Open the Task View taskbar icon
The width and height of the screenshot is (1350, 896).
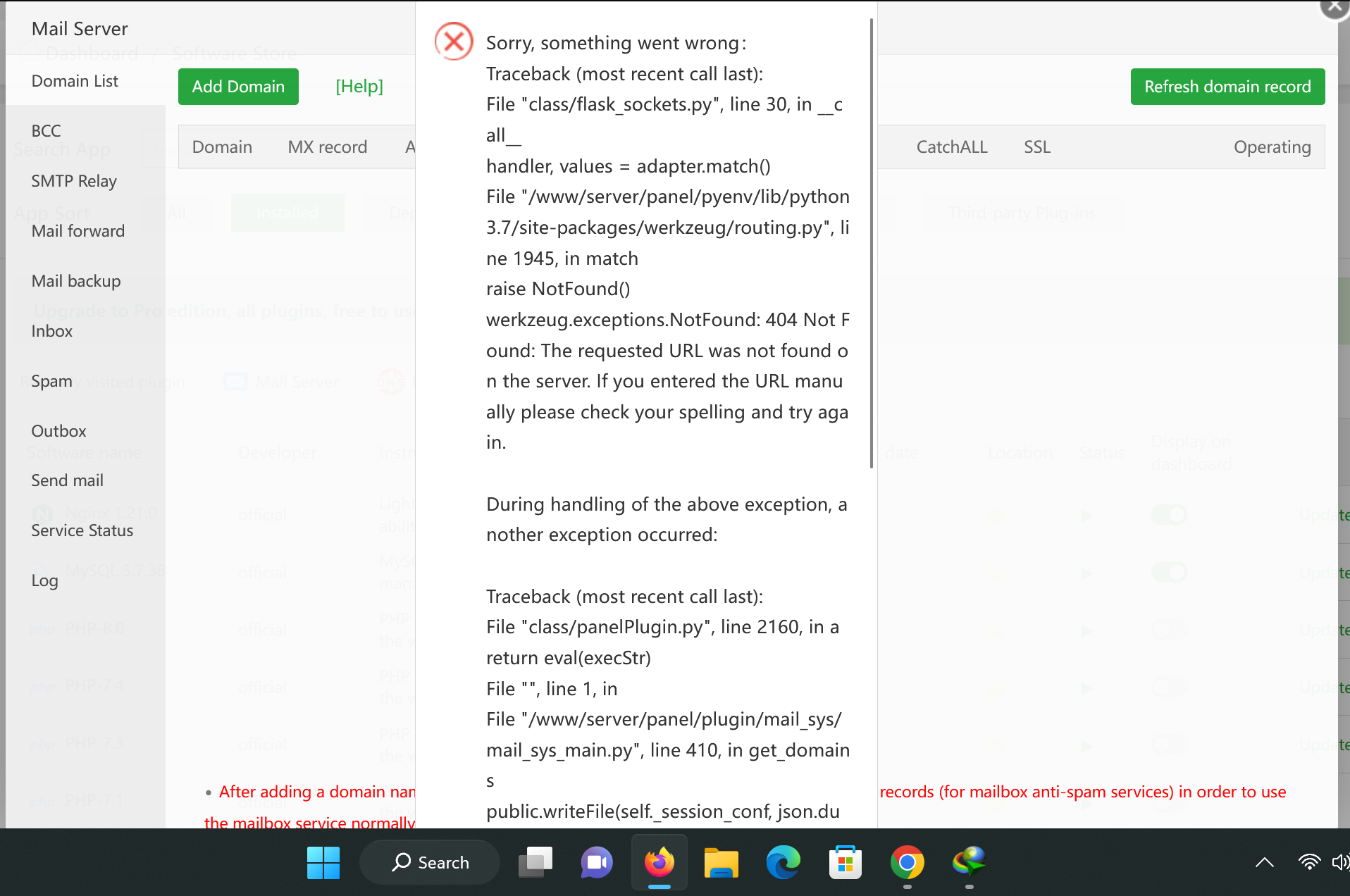point(535,862)
